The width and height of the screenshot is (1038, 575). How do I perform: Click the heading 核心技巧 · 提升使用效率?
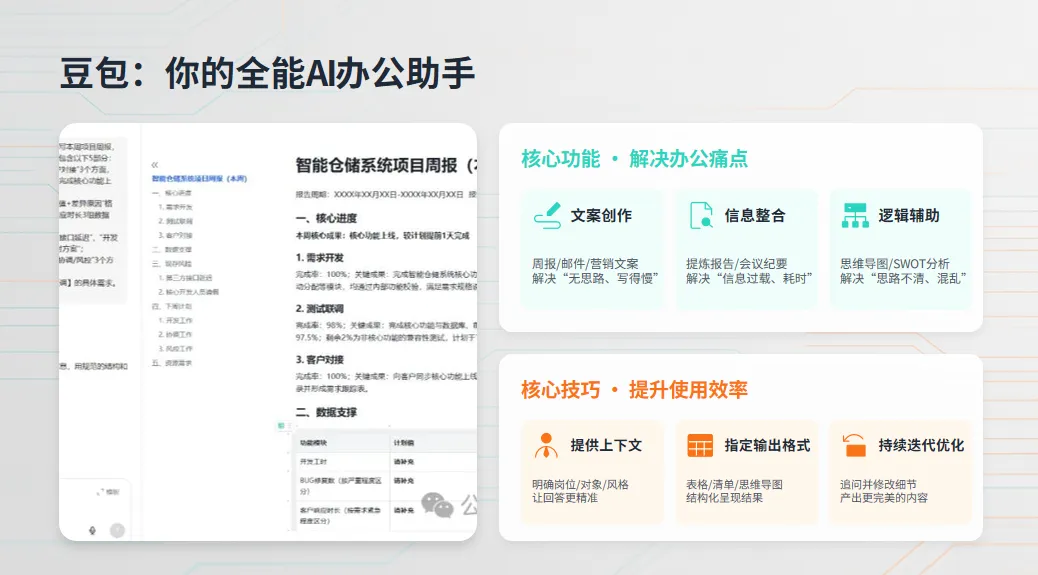(x=634, y=390)
